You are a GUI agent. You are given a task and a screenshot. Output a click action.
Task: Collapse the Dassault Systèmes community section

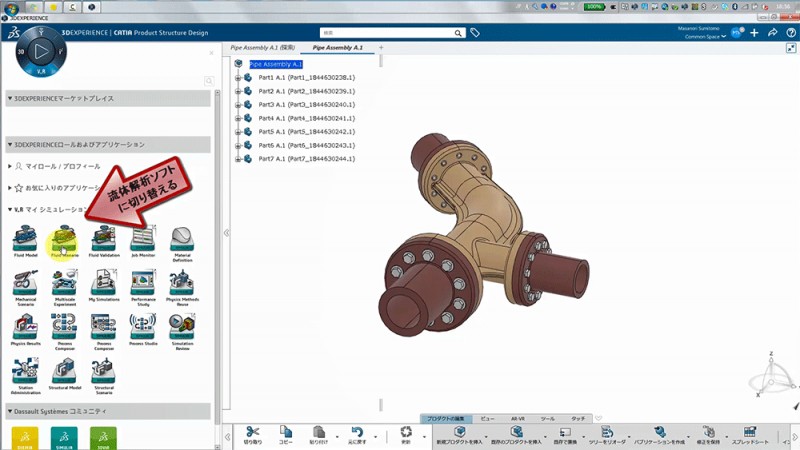coord(10,411)
